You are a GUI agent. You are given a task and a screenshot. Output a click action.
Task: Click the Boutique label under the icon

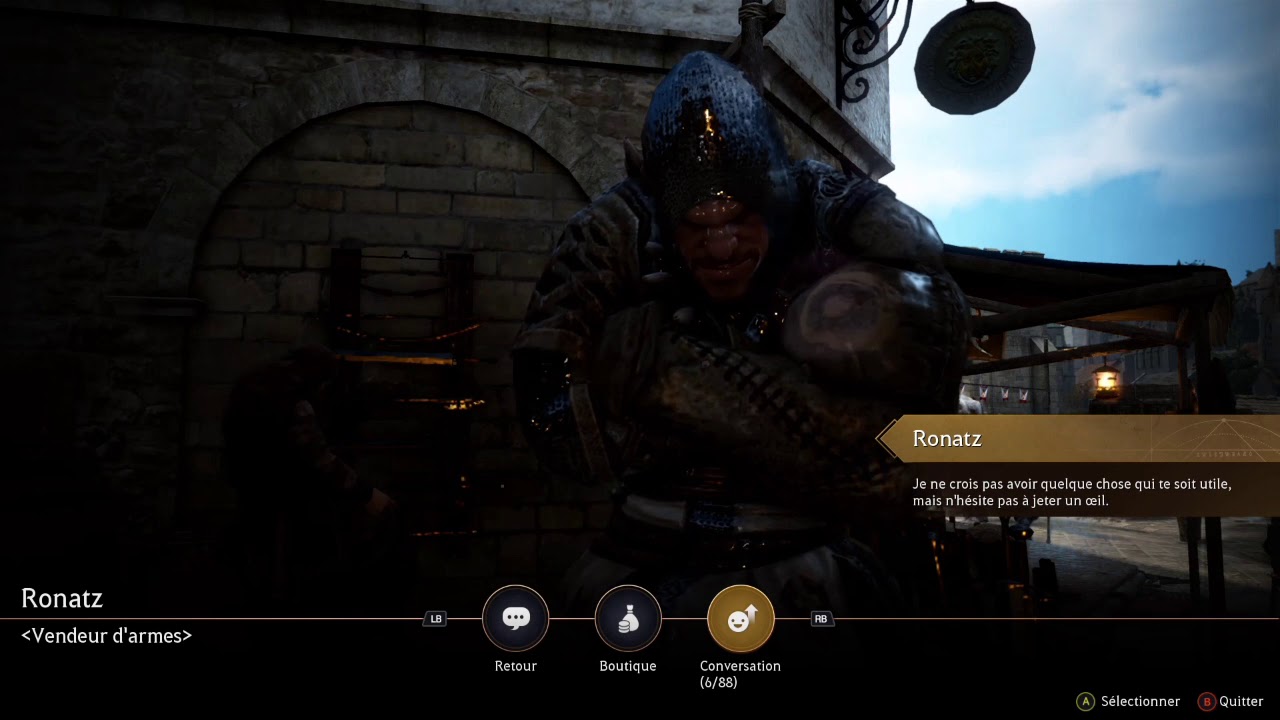628,666
